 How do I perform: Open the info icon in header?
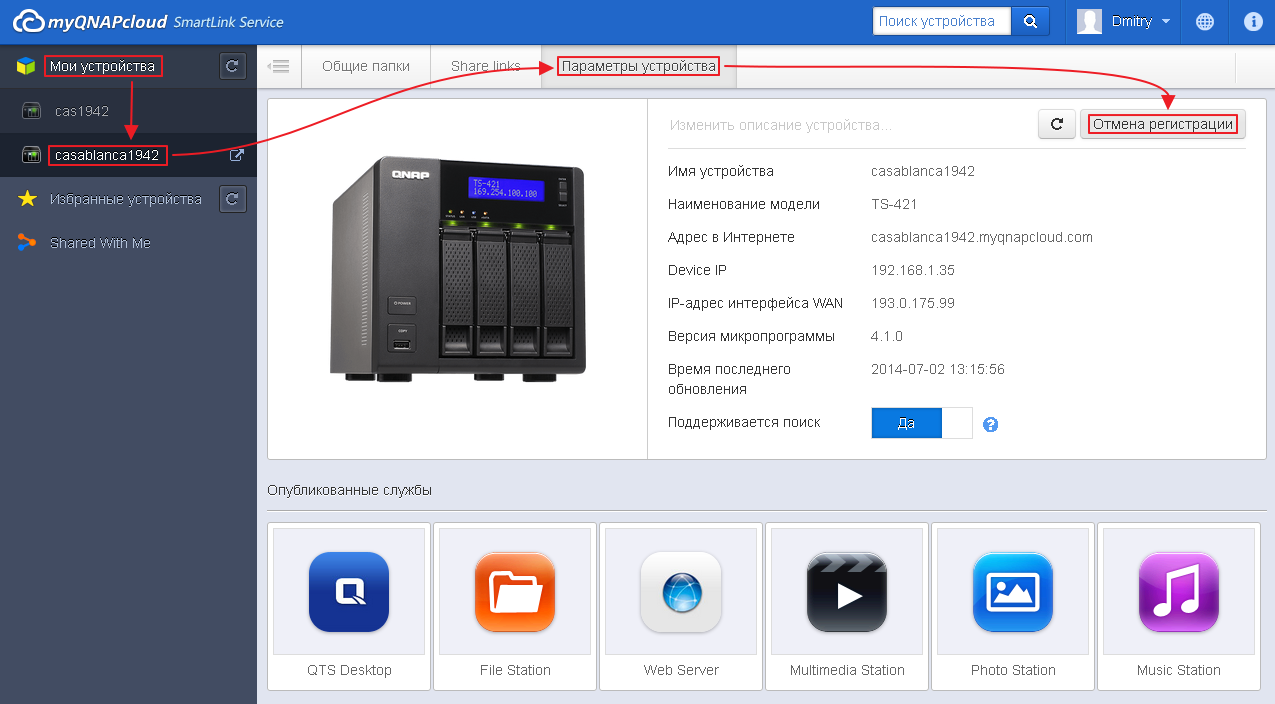pyautogui.click(x=1253, y=21)
